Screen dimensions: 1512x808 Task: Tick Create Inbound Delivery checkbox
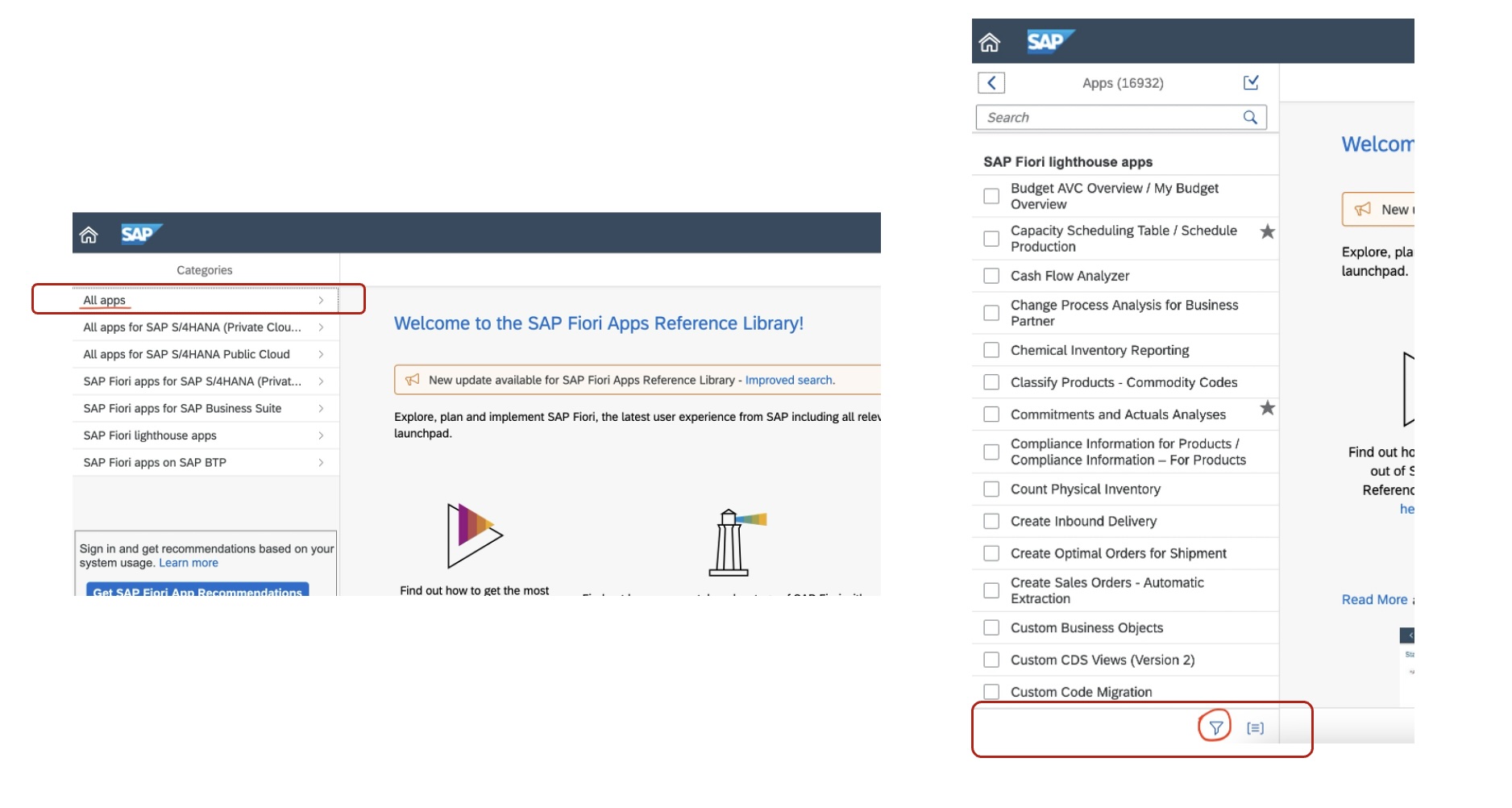[x=991, y=521]
